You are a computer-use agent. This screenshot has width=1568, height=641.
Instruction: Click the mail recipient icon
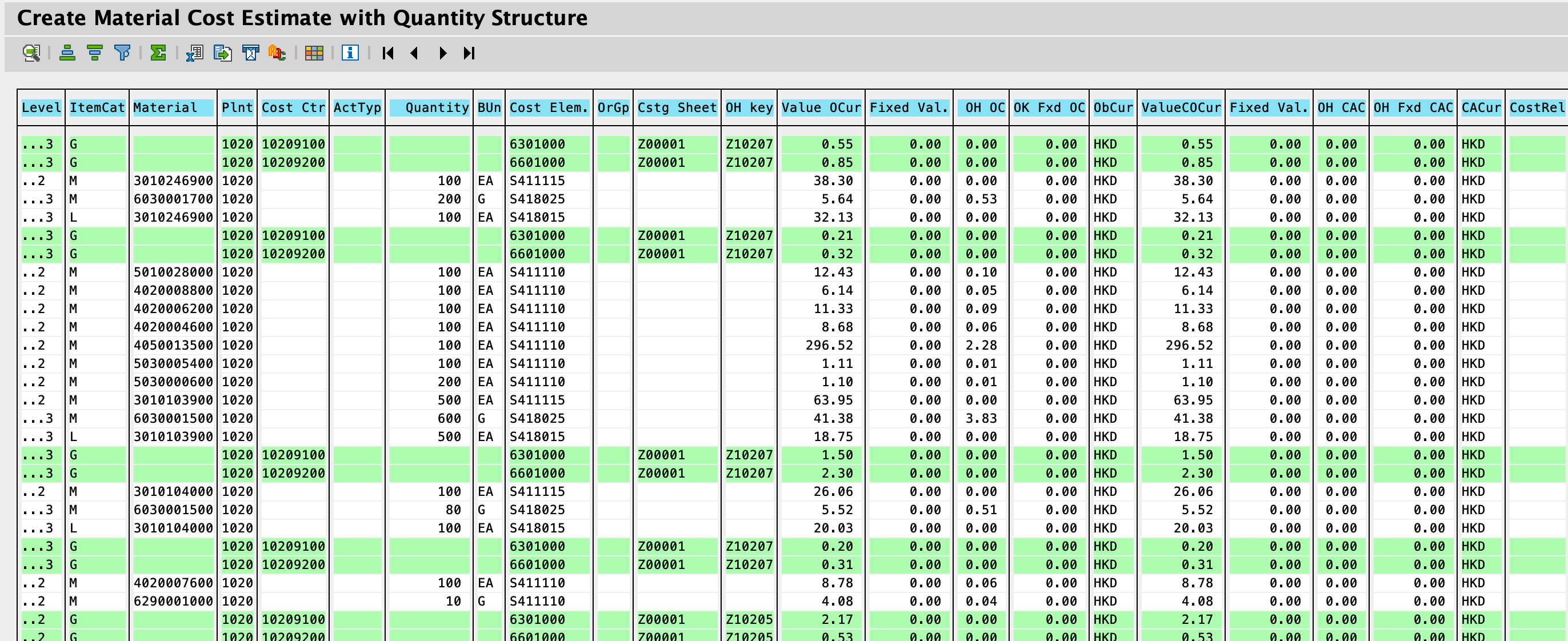point(250,53)
